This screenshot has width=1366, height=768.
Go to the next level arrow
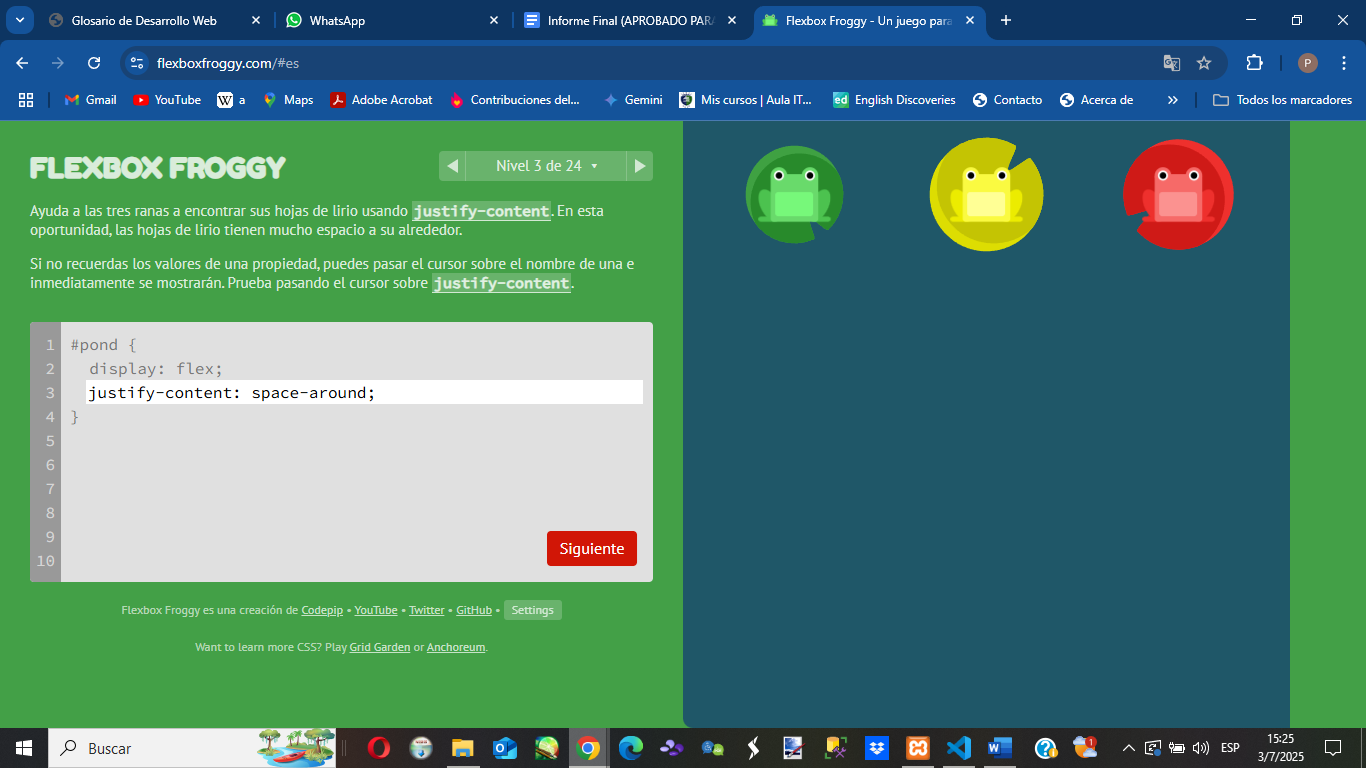[x=640, y=166]
